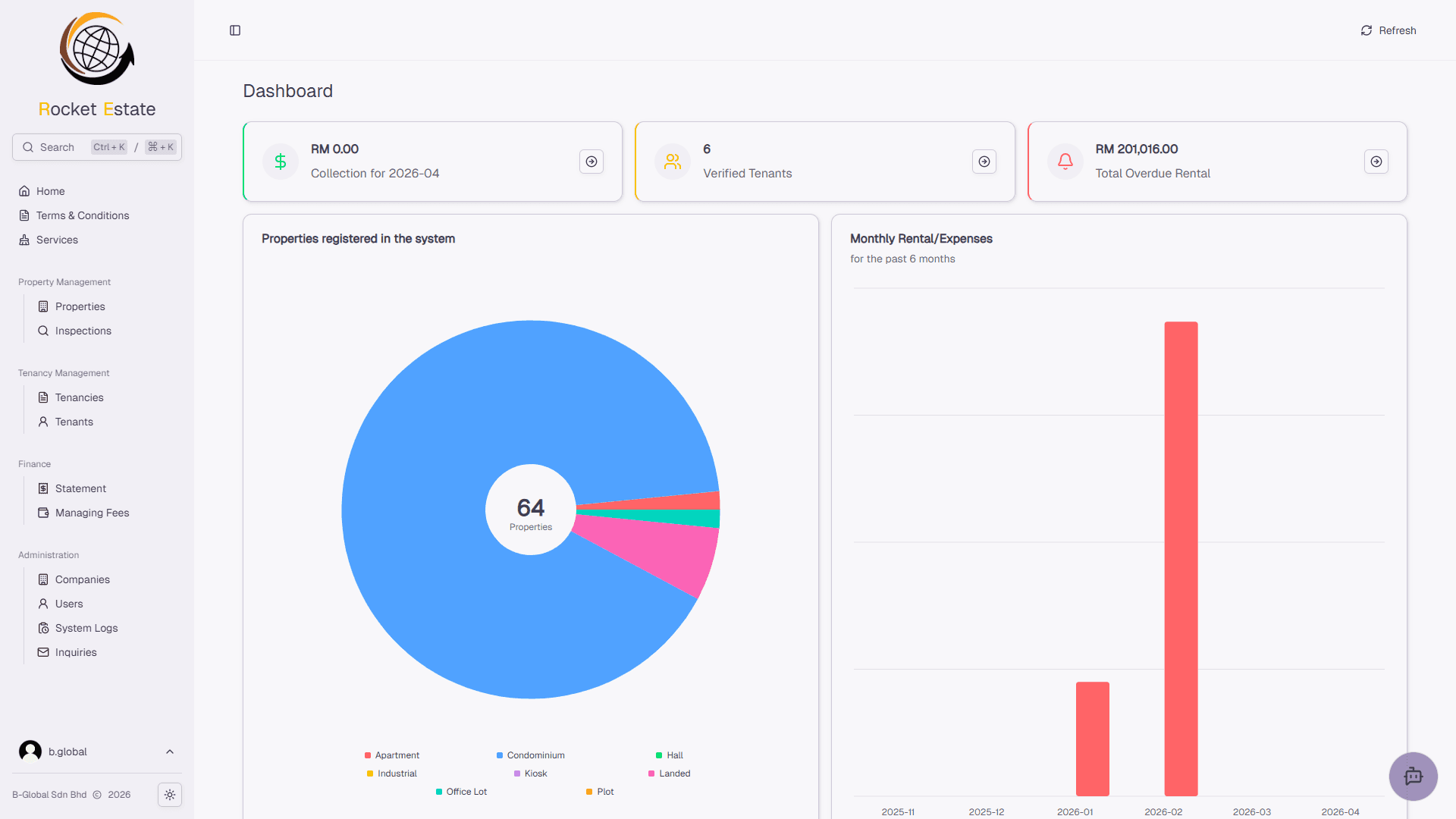Click the Rocket Estate globe logo
1456x819 pixels.
(97, 49)
